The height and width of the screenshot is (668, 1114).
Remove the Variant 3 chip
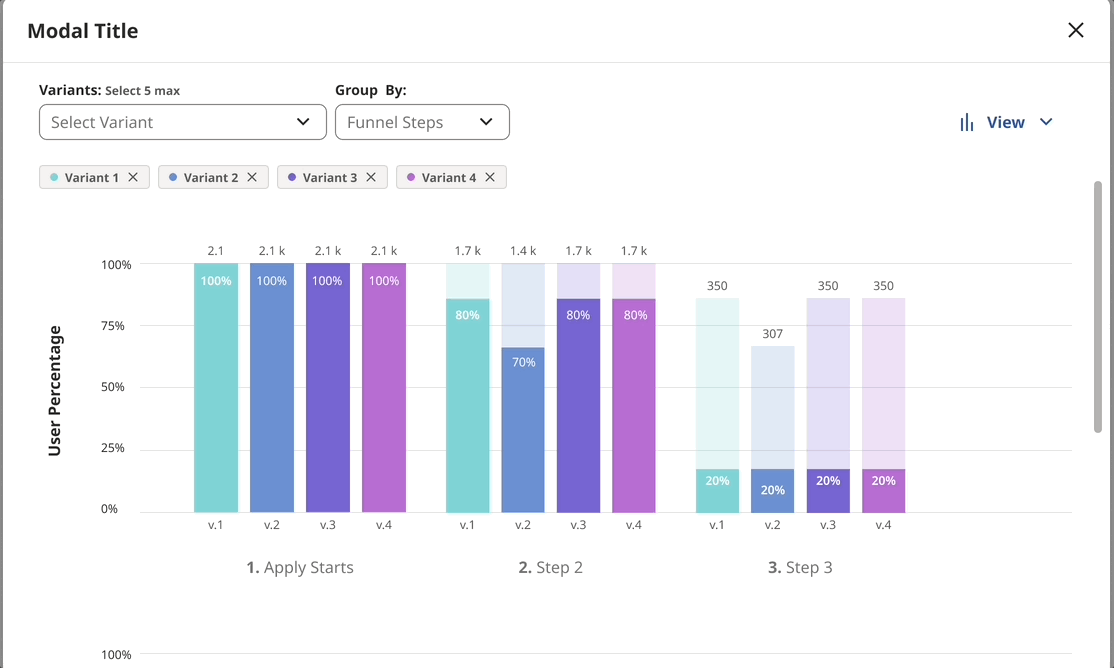click(x=371, y=177)
